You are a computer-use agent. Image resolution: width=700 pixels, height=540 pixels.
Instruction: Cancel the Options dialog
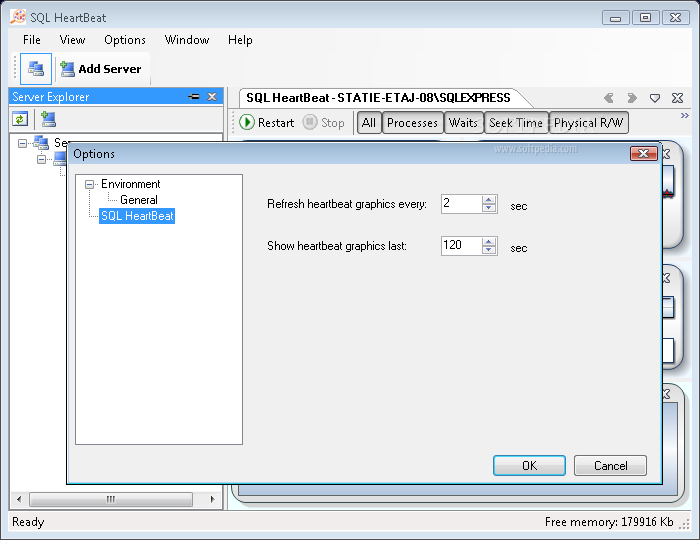[610, 465]
